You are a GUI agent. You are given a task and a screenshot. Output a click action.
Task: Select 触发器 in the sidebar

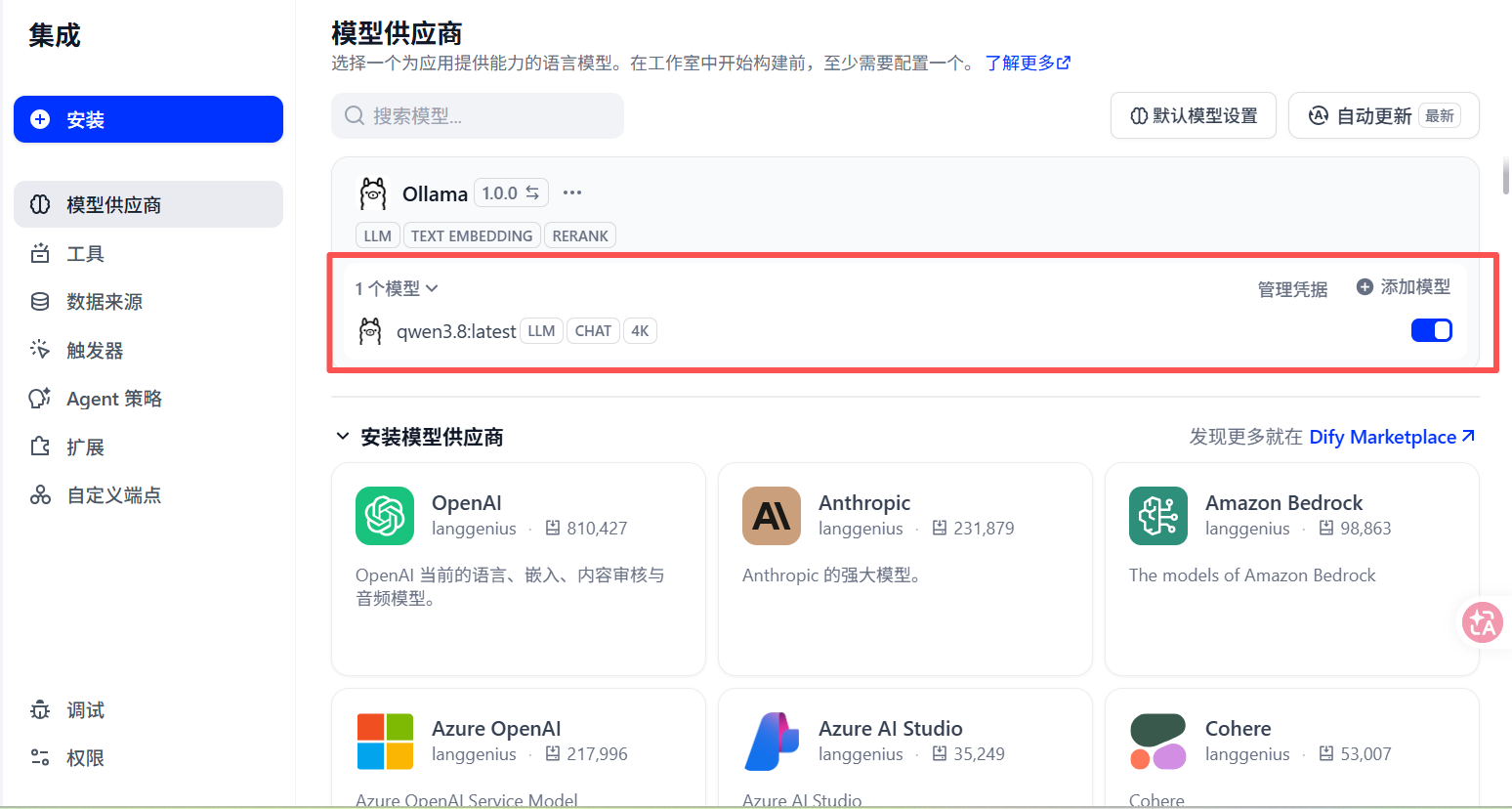coord(148,350)
